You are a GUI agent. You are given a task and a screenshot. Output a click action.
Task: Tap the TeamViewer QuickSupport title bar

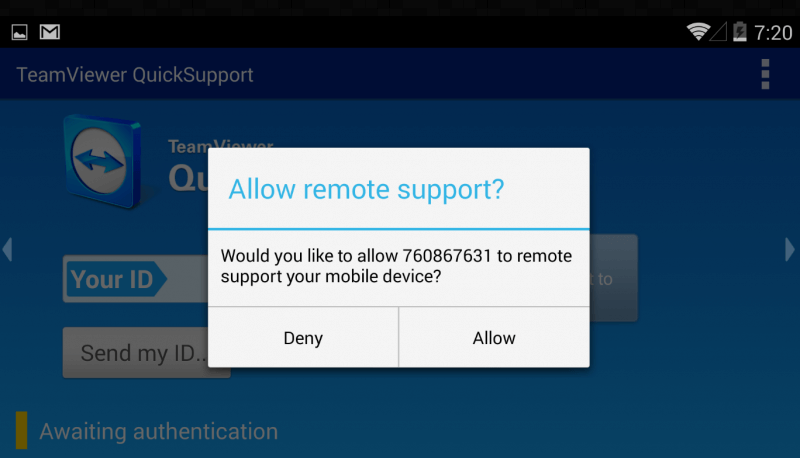point(135,75)
